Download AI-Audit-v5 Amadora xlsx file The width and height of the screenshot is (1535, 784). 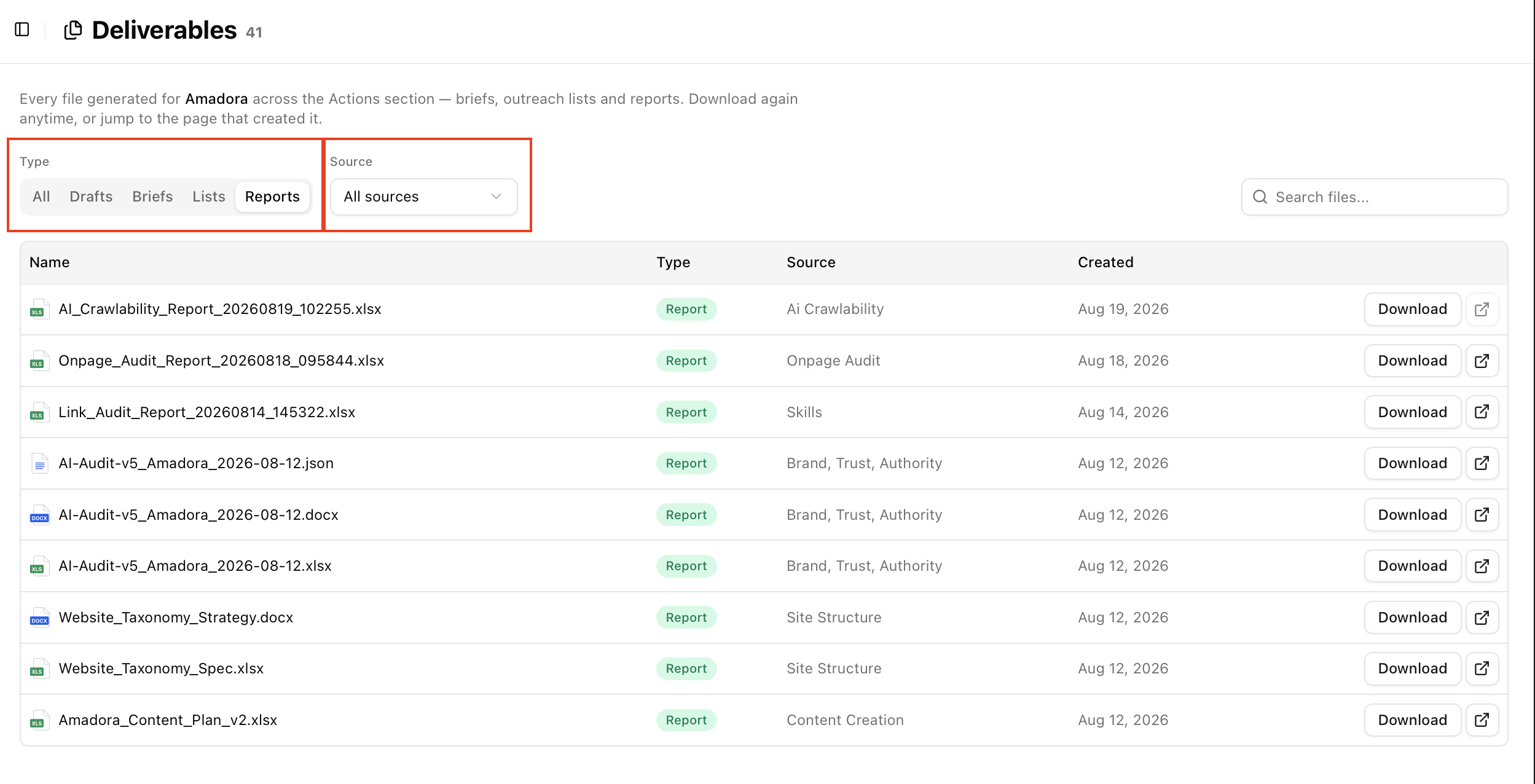click(x=1412, y=566)
